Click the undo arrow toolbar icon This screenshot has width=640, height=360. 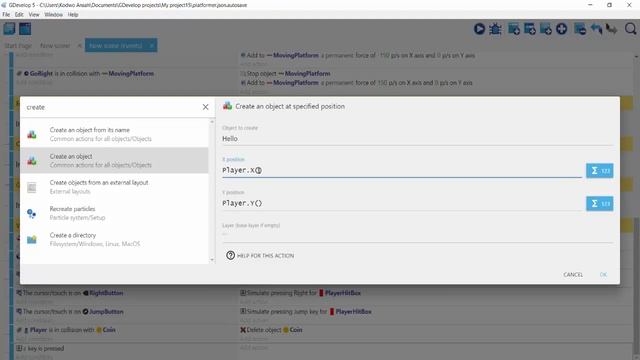(x=596, y=29)
